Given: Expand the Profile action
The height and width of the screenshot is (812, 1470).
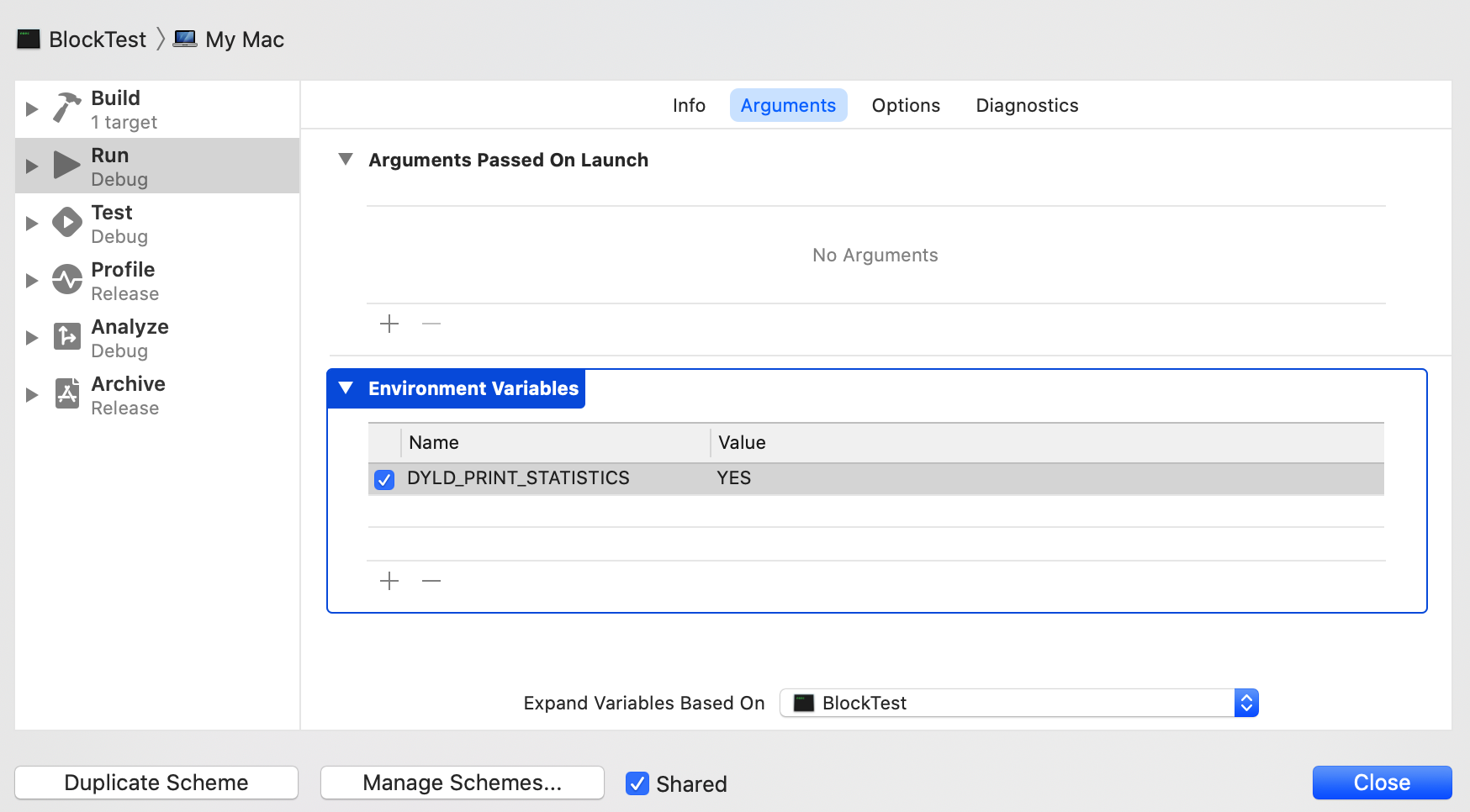Looking at the screenshot, I should [31, 281].
